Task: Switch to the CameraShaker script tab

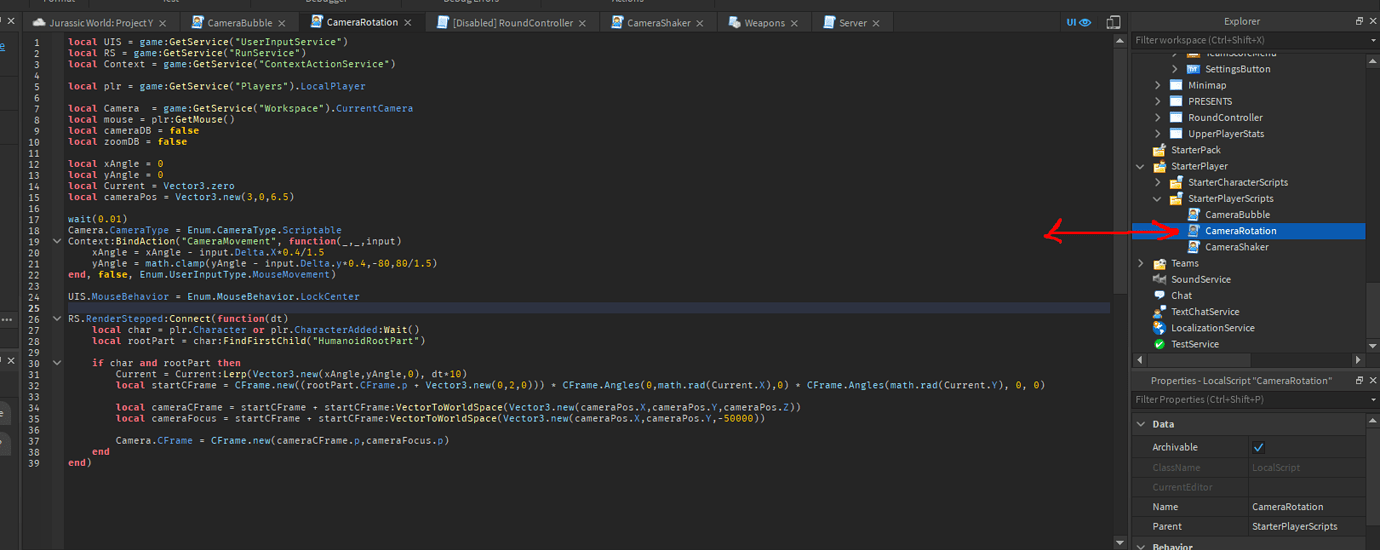Action: (x=658, y=23)
